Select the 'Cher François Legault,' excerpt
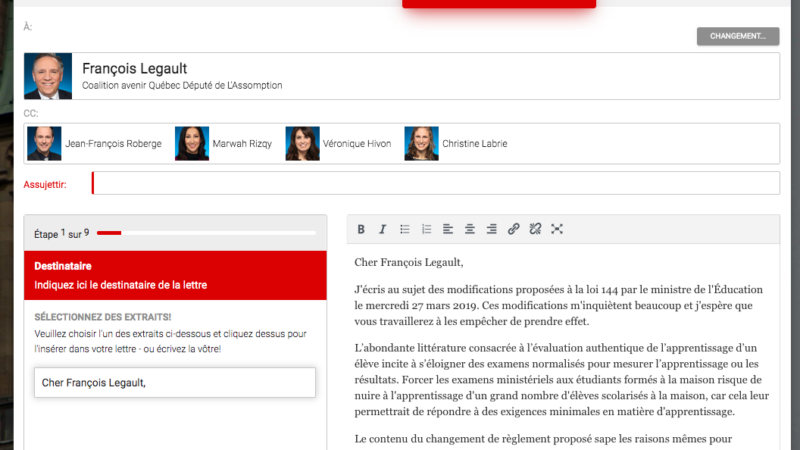The image size is (800, 450). (x=175, y=382)
